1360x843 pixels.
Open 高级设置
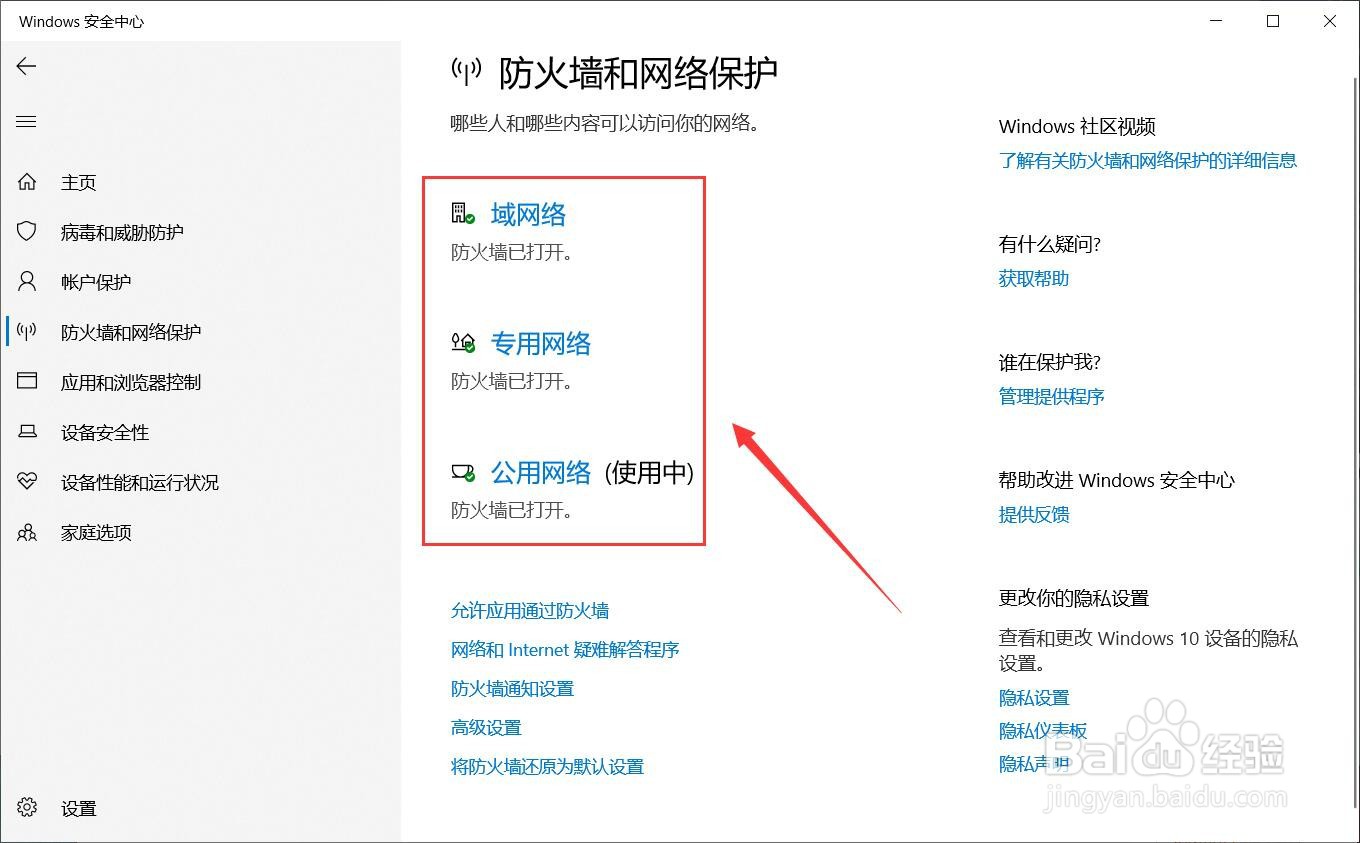[x=486, y=727]
